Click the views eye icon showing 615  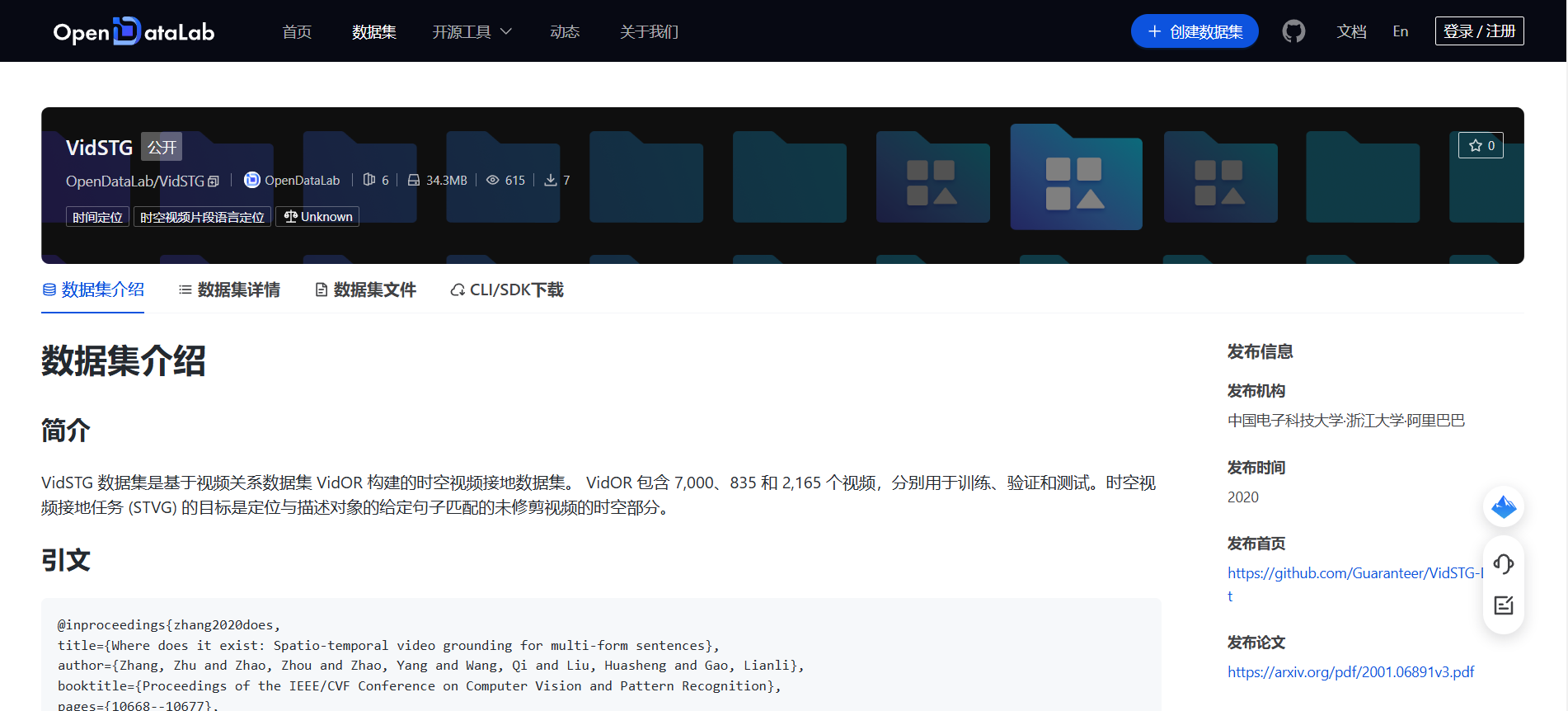coord(492,180)
